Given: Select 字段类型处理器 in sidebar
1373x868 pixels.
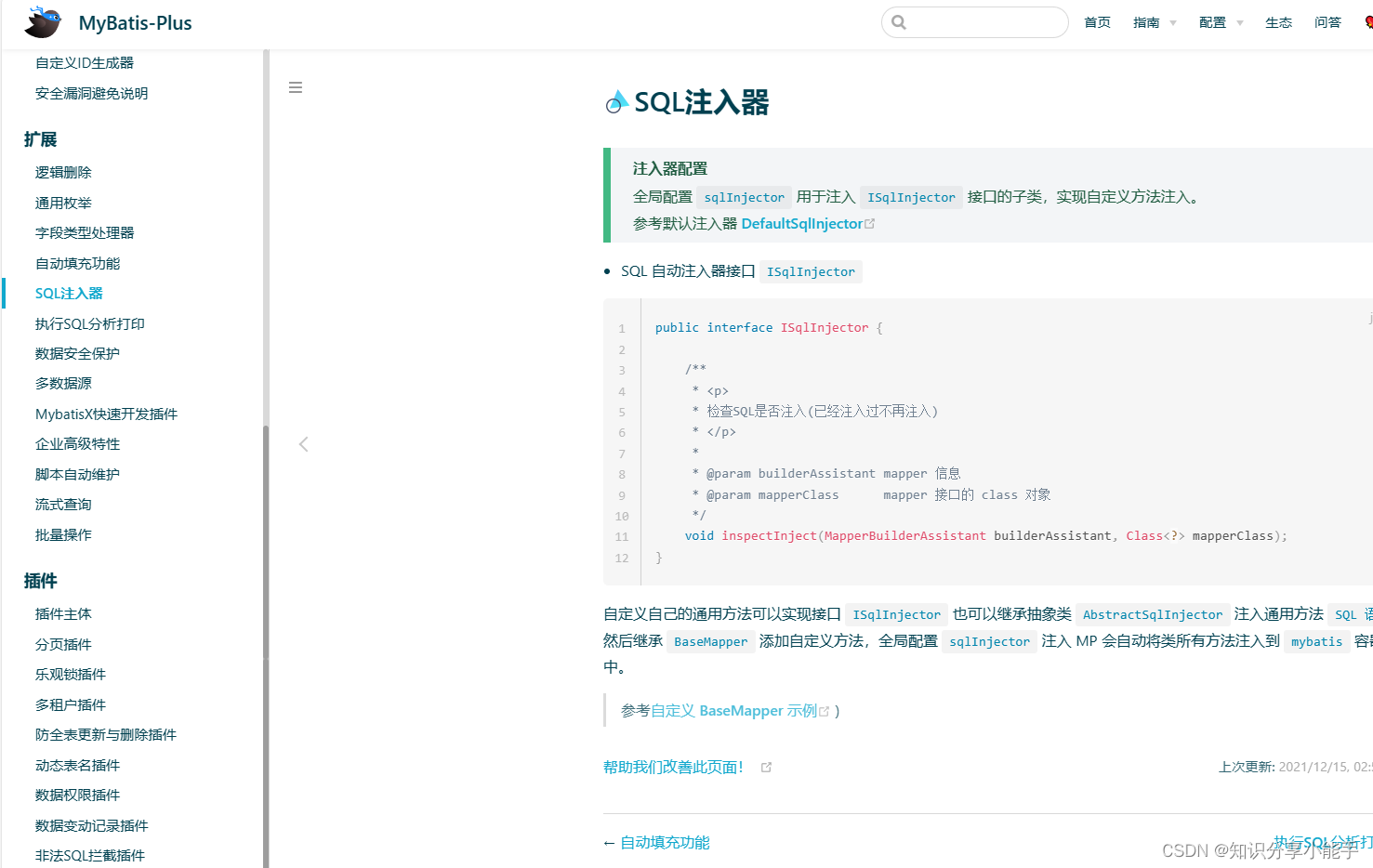Looking at the screenshot, I should click(x=85, y=233).
